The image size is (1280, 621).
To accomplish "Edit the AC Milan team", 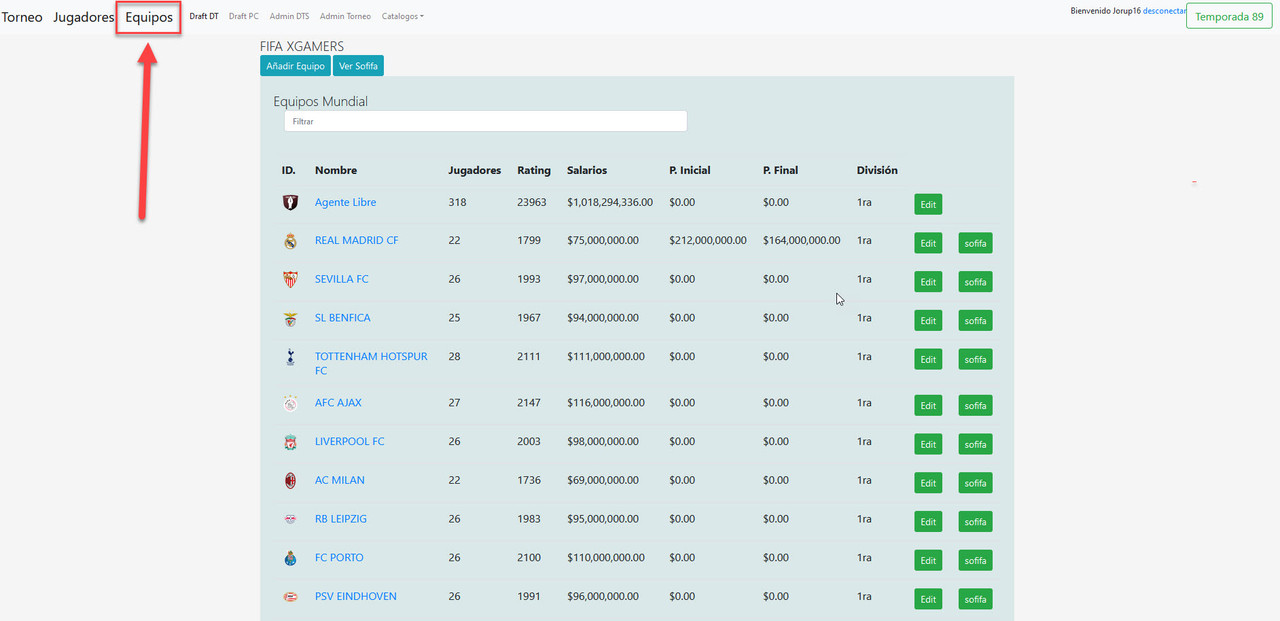I will point(928,483).
